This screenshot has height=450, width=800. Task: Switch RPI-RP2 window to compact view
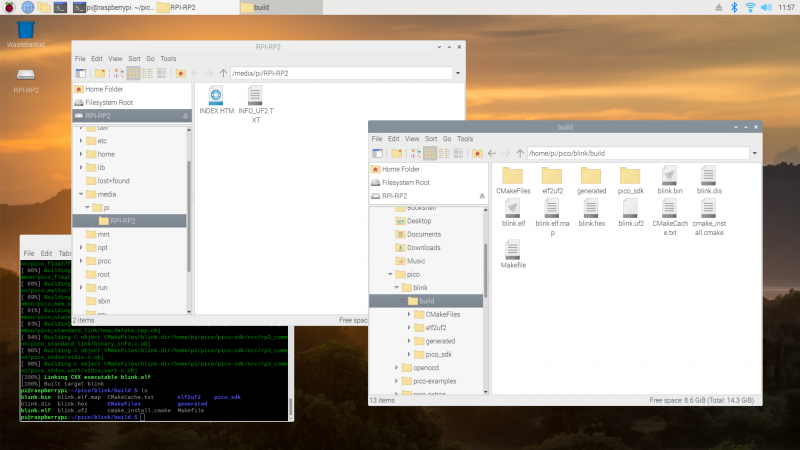click(x=147, y=73)
